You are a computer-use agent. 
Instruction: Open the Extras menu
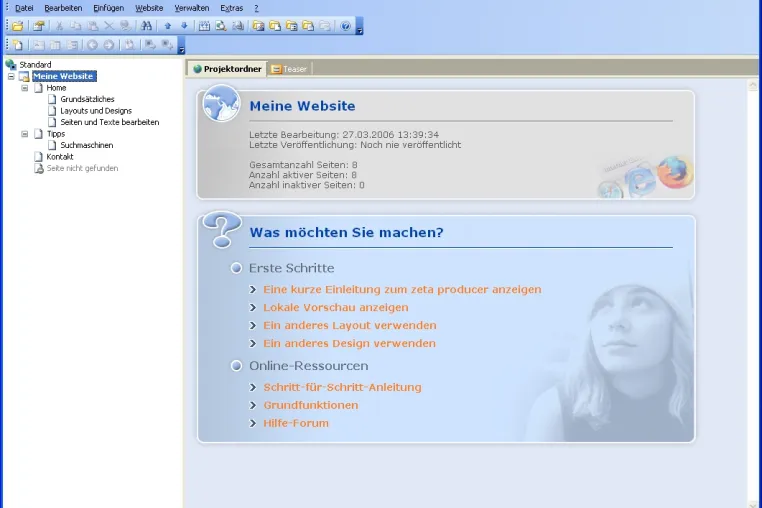click(x=231, y=8)
